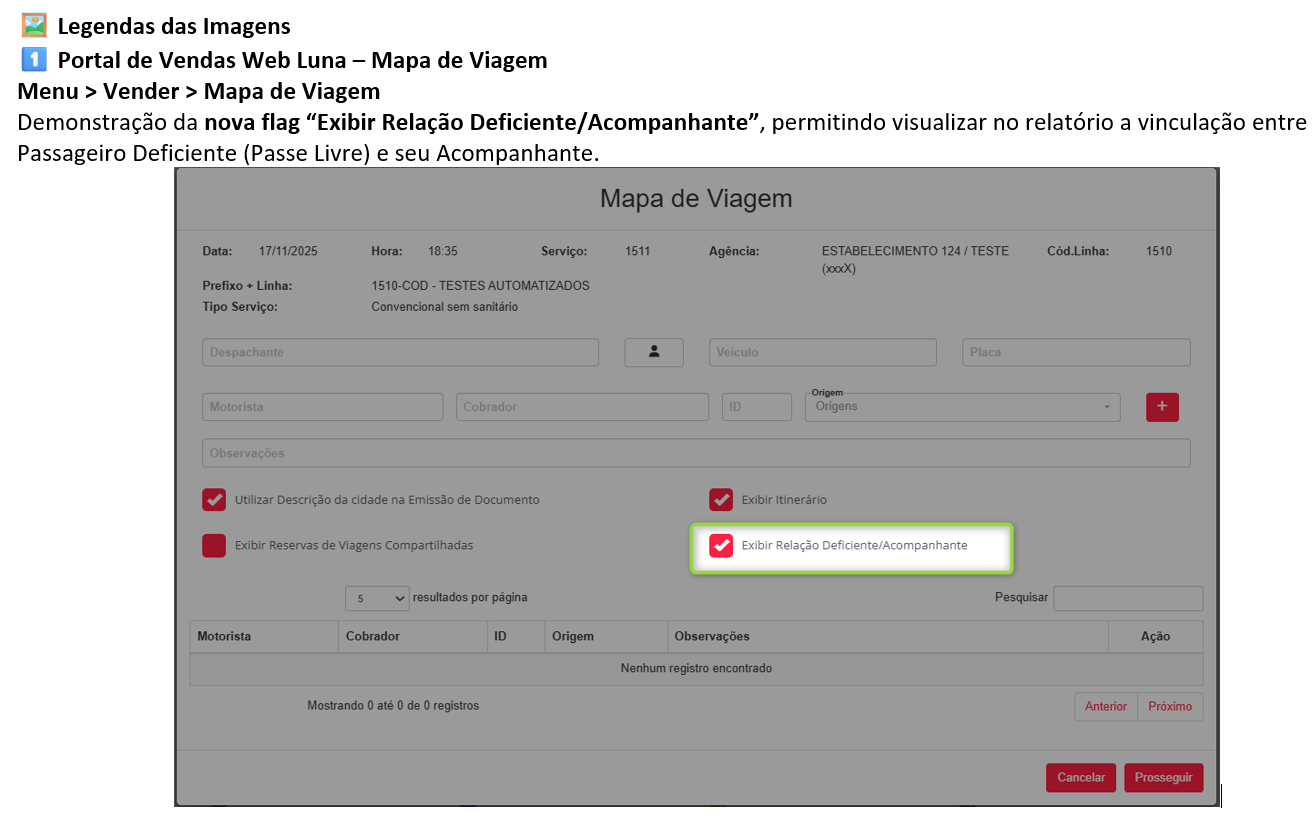Go to the Anterior page
This screenshot has width=1314, height=817.
(x=1106, y=707)
